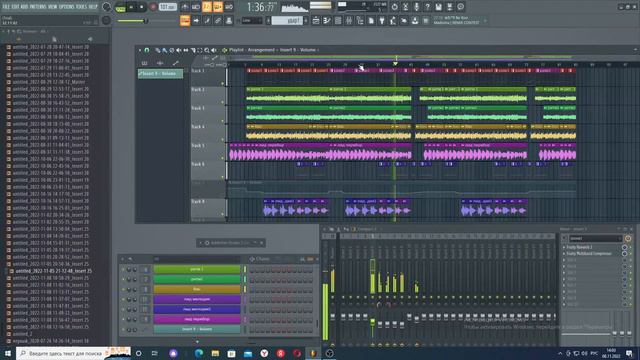Screen dimensions: 640x360
Task: Click the transport Stop button
Action: click(x=142, y=7)
